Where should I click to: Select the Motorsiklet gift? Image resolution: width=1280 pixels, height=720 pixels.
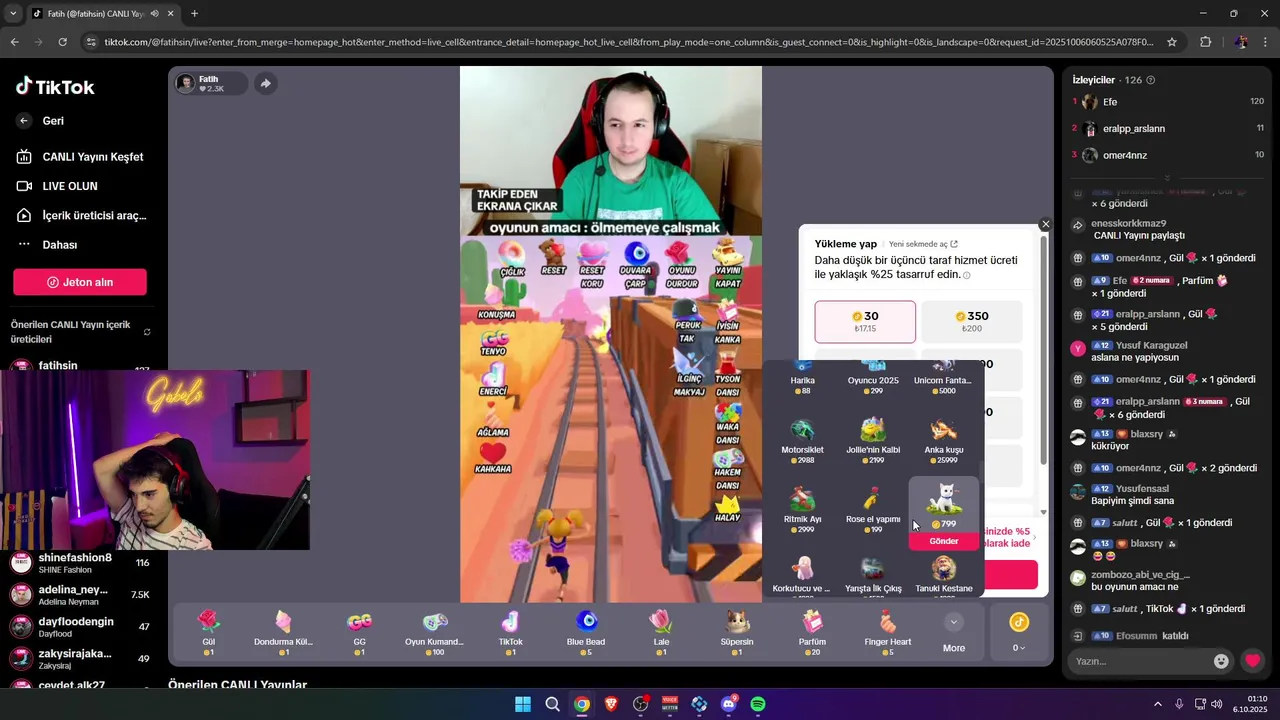pos(802,440)
